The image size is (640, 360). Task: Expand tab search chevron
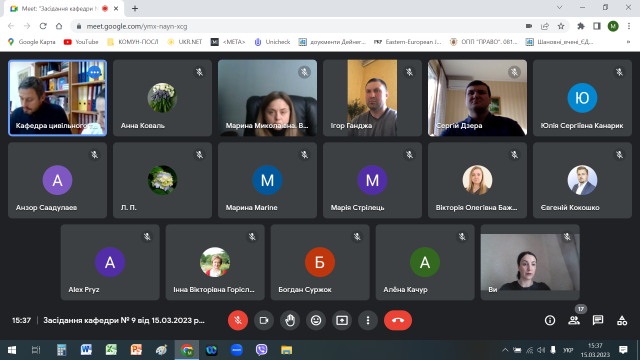560,7
